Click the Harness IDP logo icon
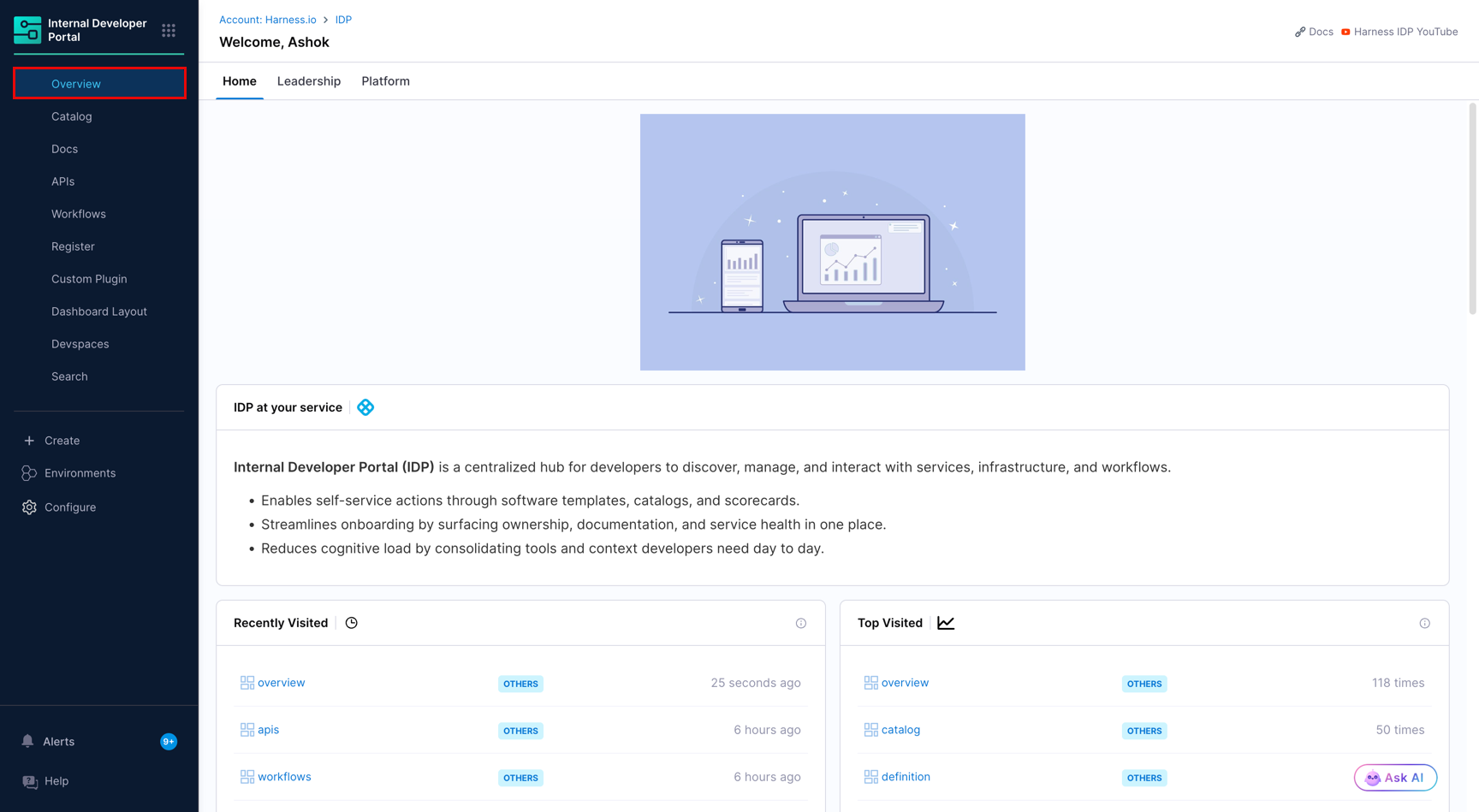Image resolution: width=1479 pixels, height=812 pixels. tap(27, 30)
